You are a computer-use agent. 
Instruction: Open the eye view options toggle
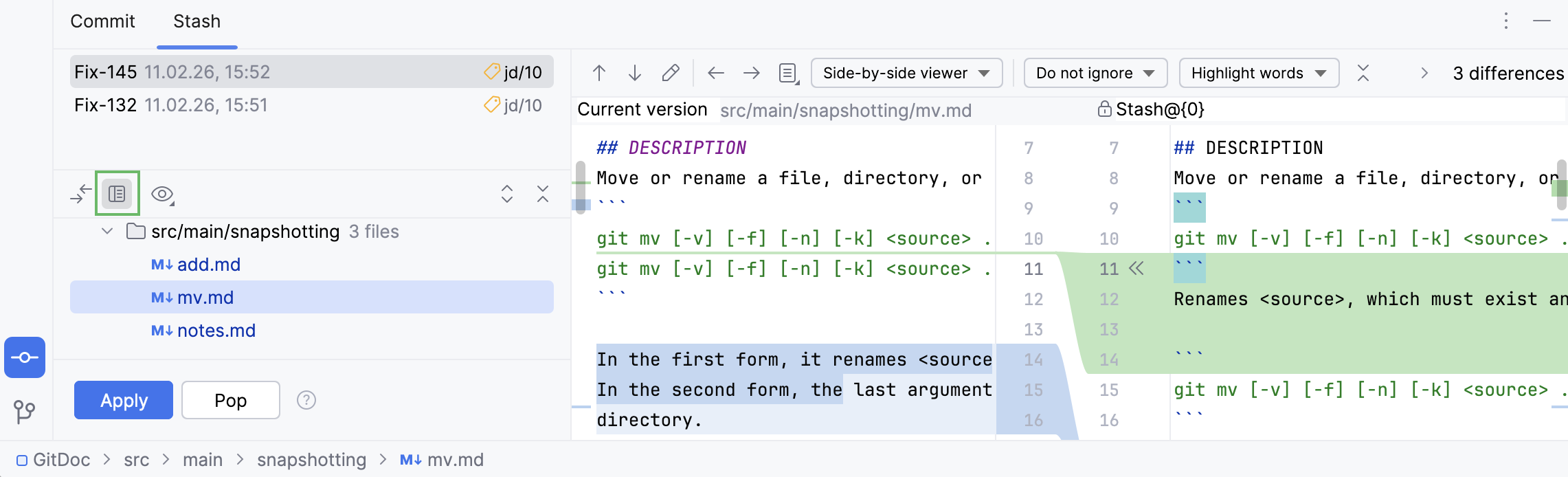[162, 195]
